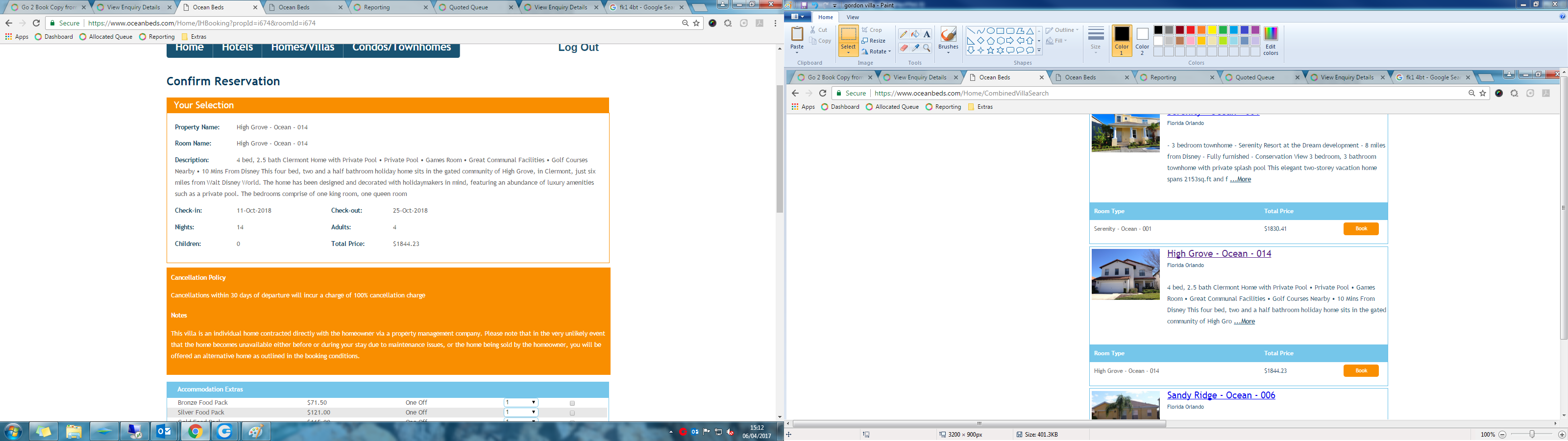Click the Paste clipboard icon in Paint

(x=797, y=34)
